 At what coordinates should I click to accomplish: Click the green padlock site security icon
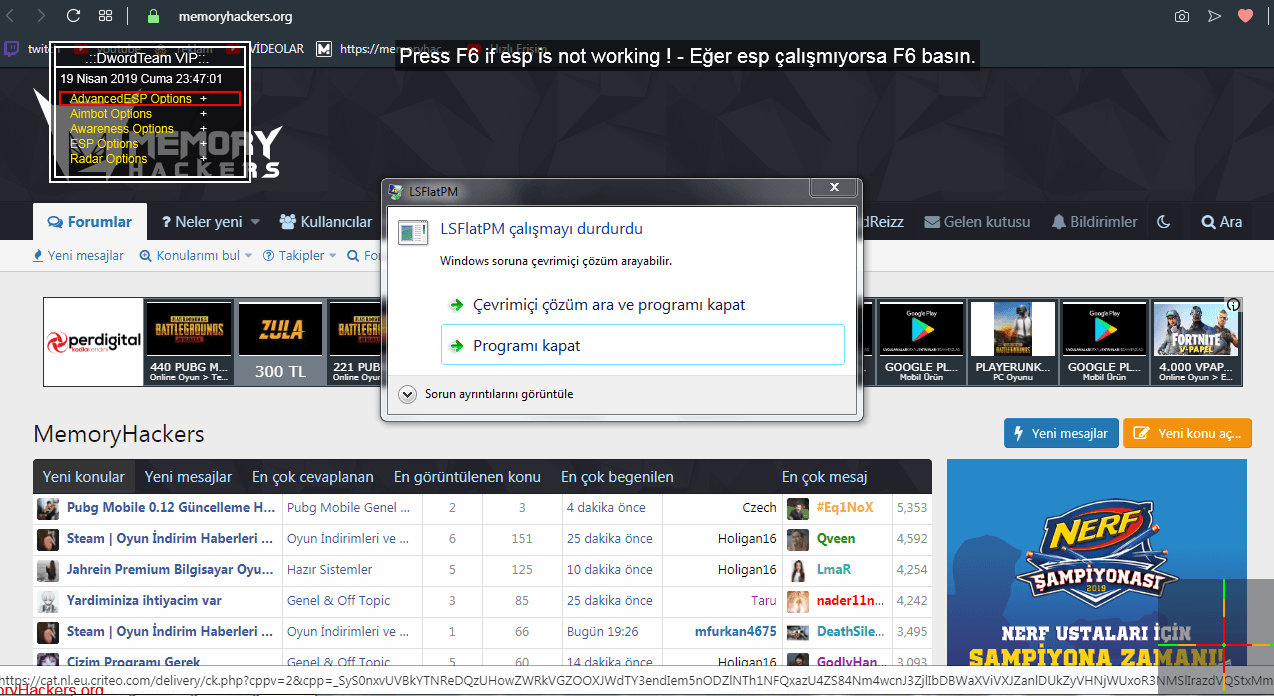point(153,16)
